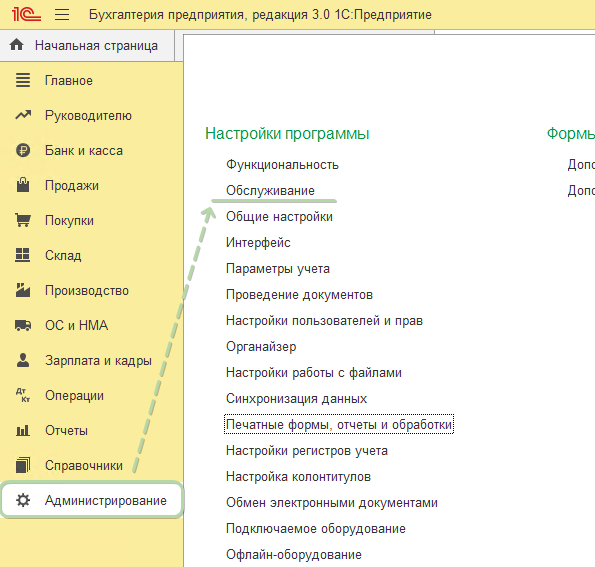Open Проведение документов settings

pyautogui.click(x=299, y=295)
